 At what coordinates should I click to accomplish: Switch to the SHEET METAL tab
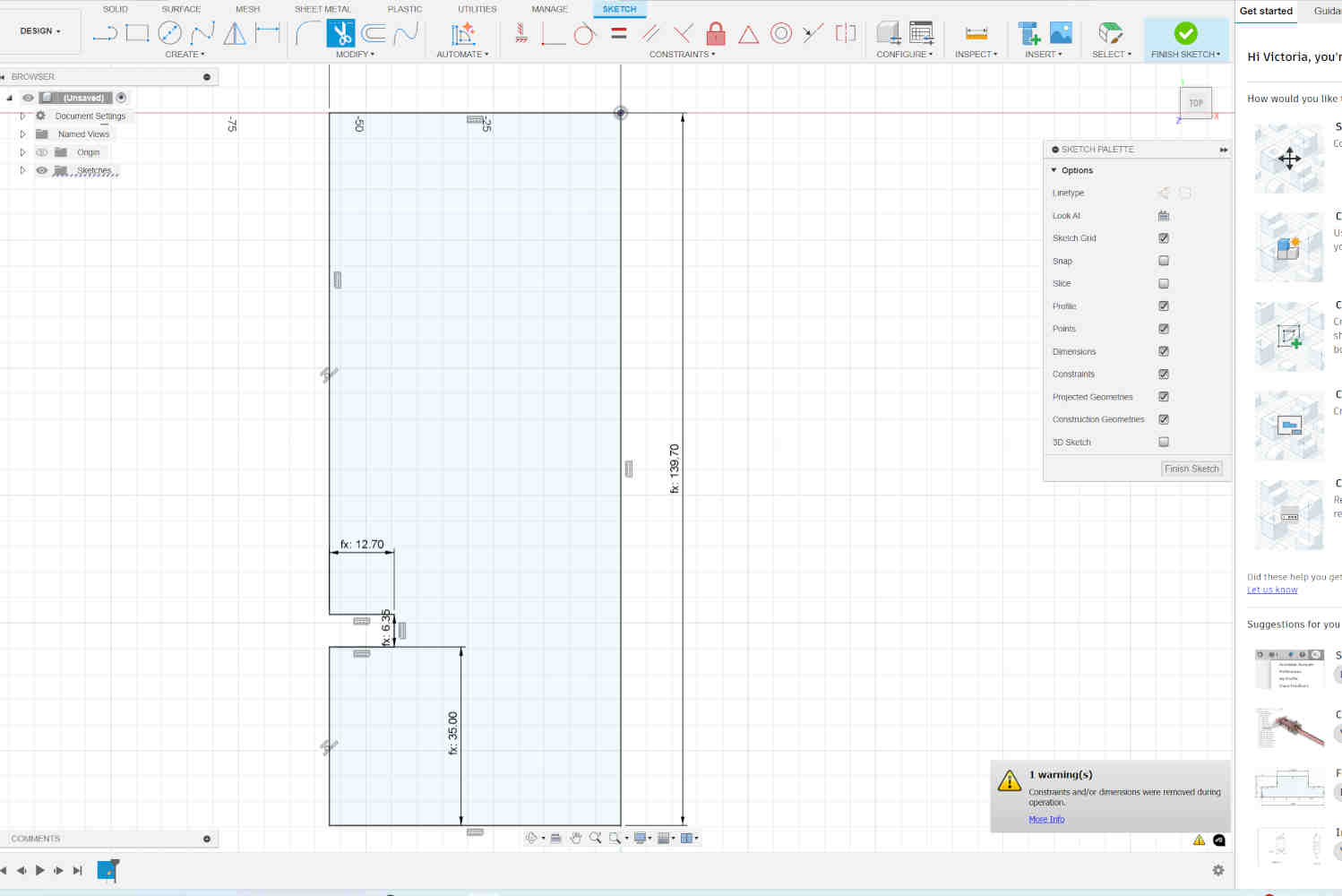(323, 9)
